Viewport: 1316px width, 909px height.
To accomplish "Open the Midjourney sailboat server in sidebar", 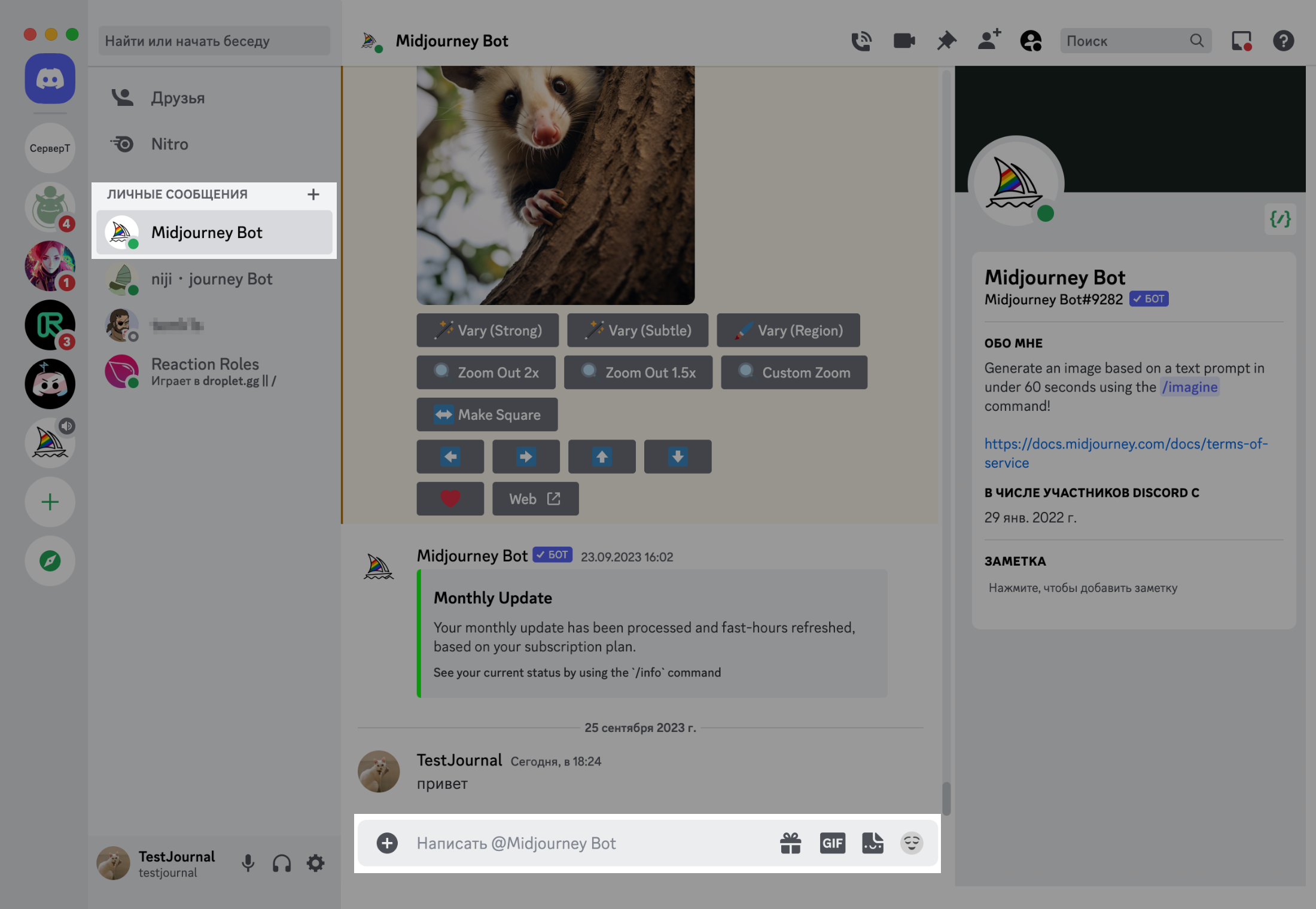I will [50, 443].
